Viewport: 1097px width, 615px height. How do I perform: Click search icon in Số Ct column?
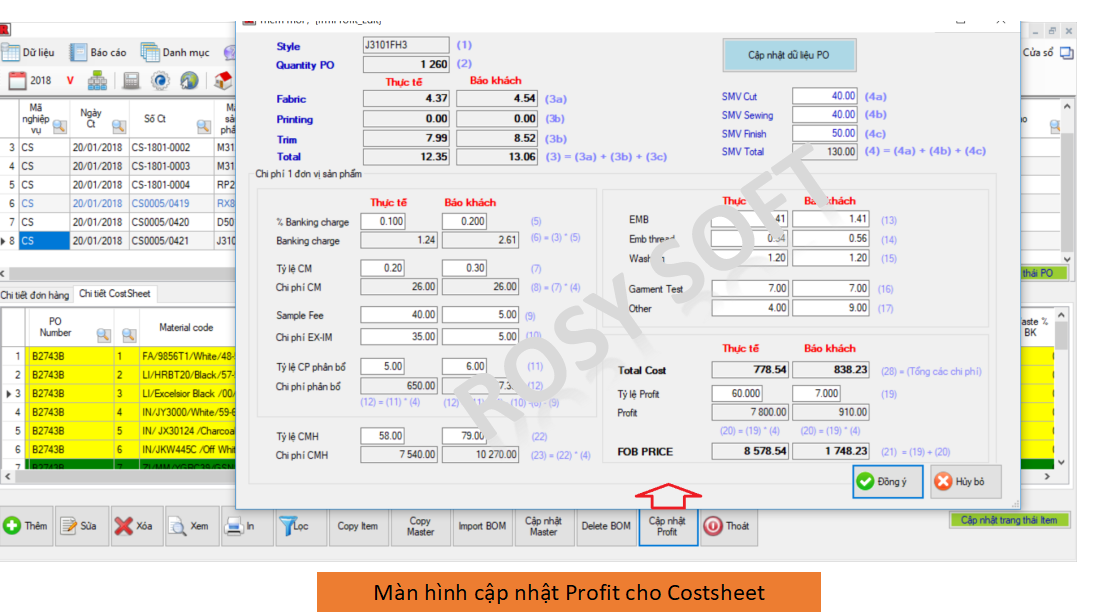(x=204, y=126)
